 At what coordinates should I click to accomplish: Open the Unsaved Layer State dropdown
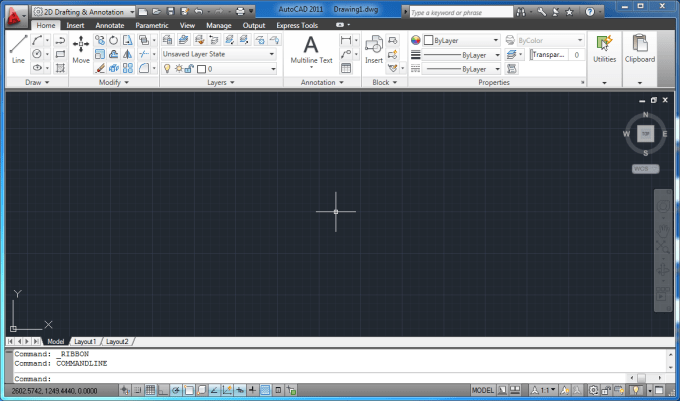pyautogui.click(x=219, y=54)
